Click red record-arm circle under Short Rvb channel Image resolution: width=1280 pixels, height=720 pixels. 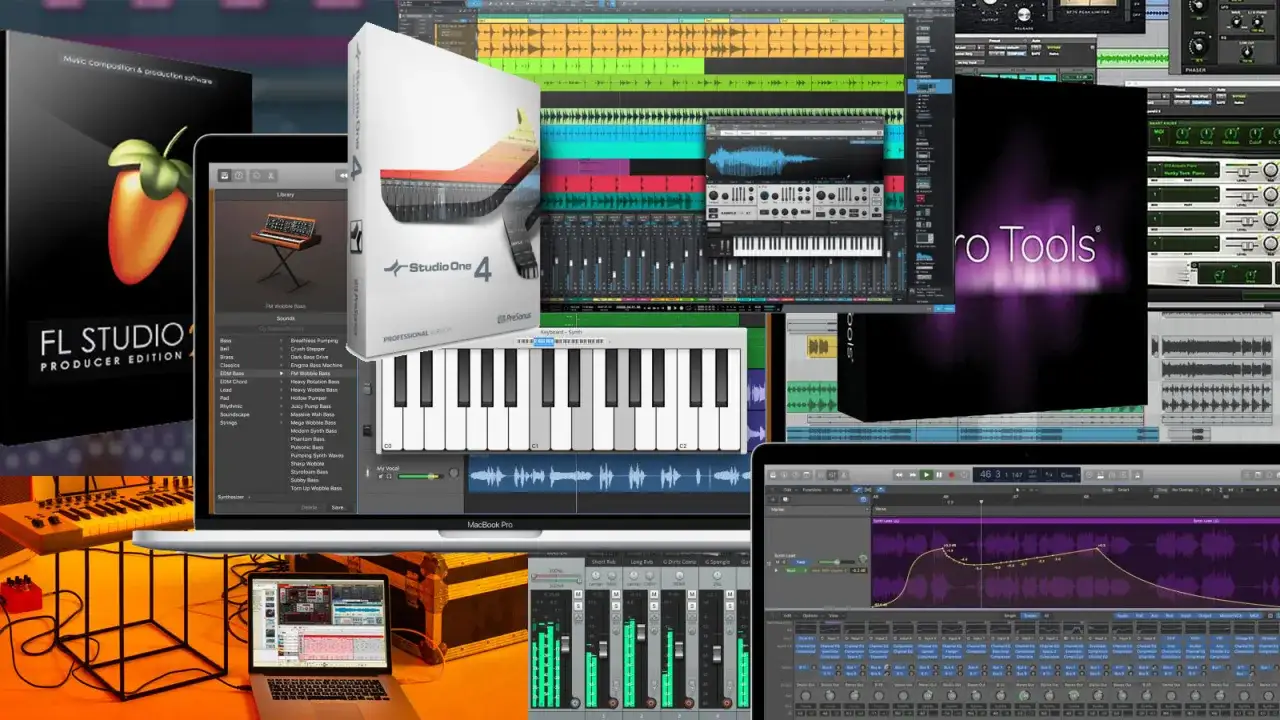coord(613,703)
